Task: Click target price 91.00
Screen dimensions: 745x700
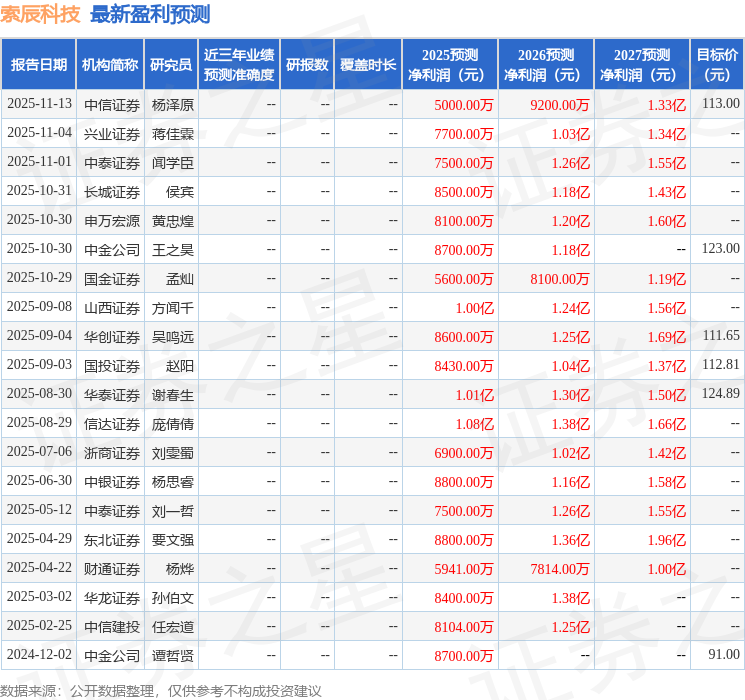Action: [724, 654]
